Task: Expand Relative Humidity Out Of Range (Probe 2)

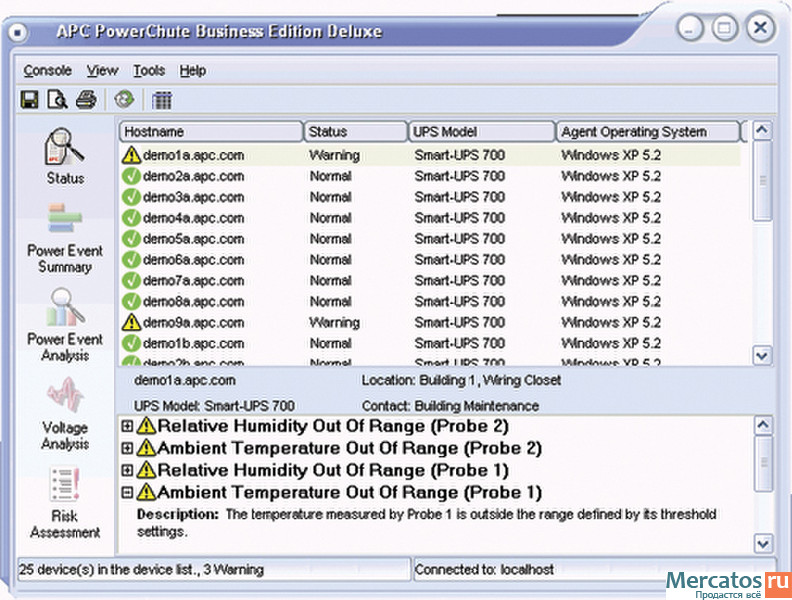Action: pos(127,426)
